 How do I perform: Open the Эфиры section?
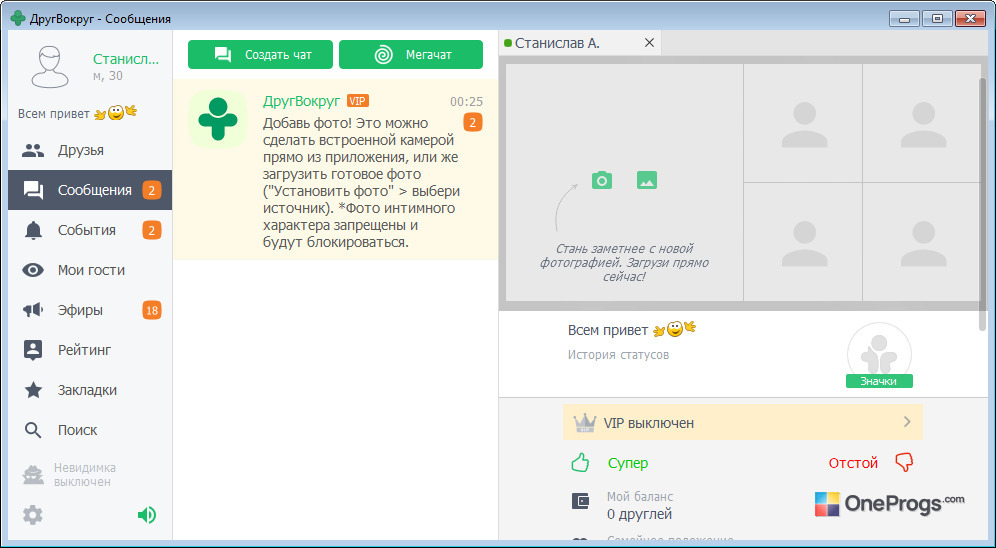point(90,310)
